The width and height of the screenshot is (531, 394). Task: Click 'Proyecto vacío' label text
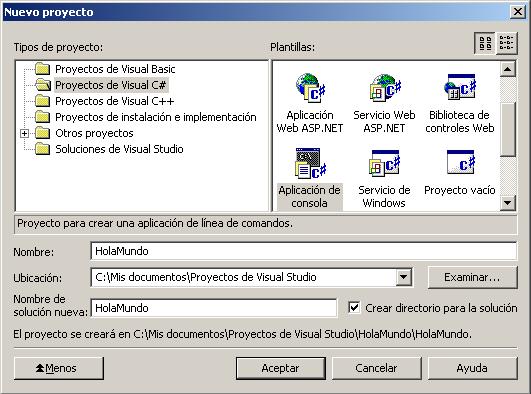[x=460, y=190]
